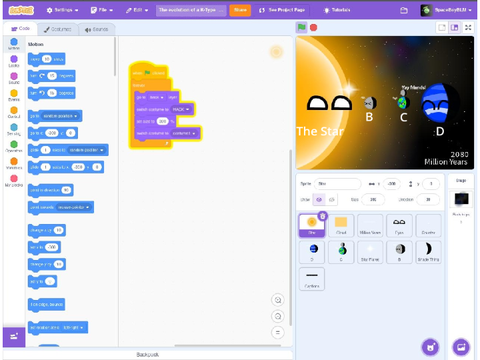Select the Variables blocks category
The width and height of the screenshot is (480, 360).
[x=14, y=163]
